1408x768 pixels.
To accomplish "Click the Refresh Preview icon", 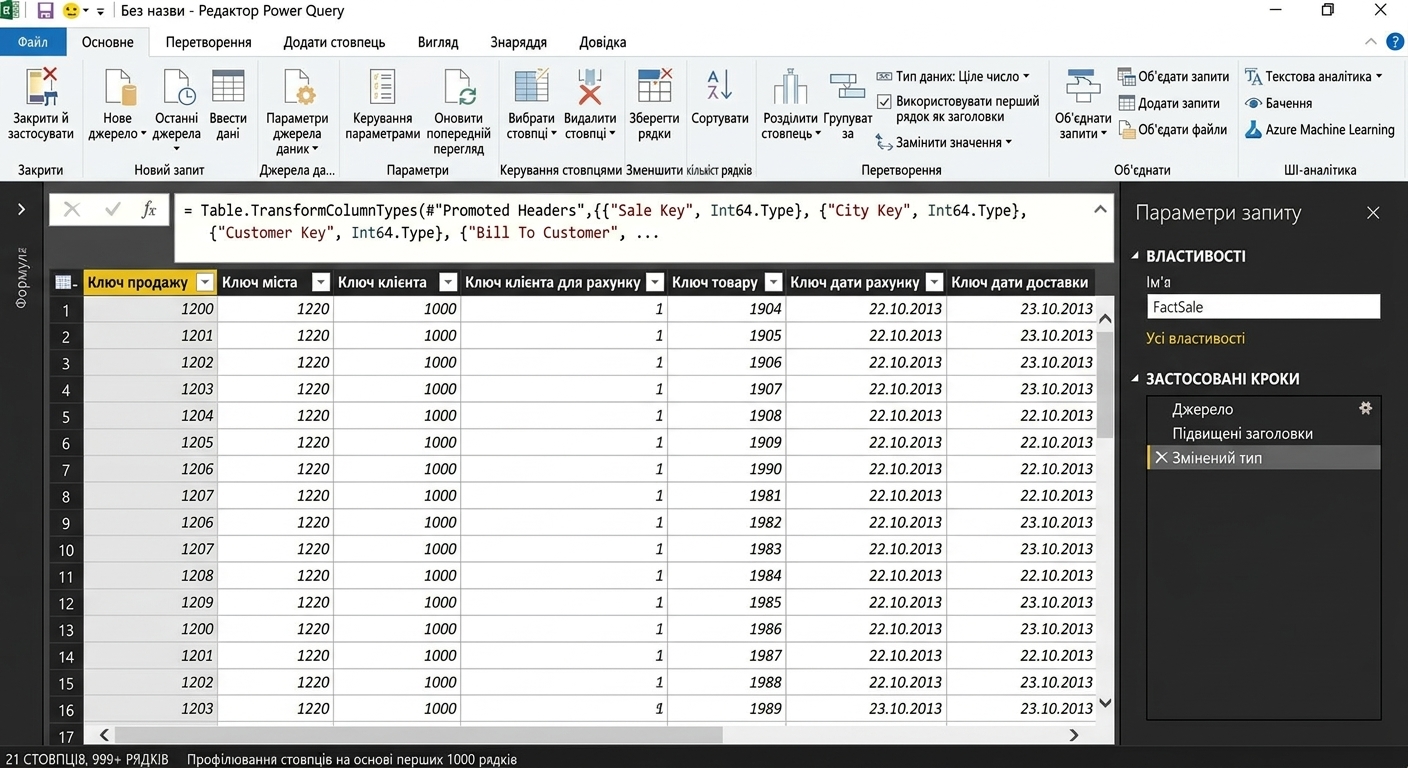I will 459,87.
